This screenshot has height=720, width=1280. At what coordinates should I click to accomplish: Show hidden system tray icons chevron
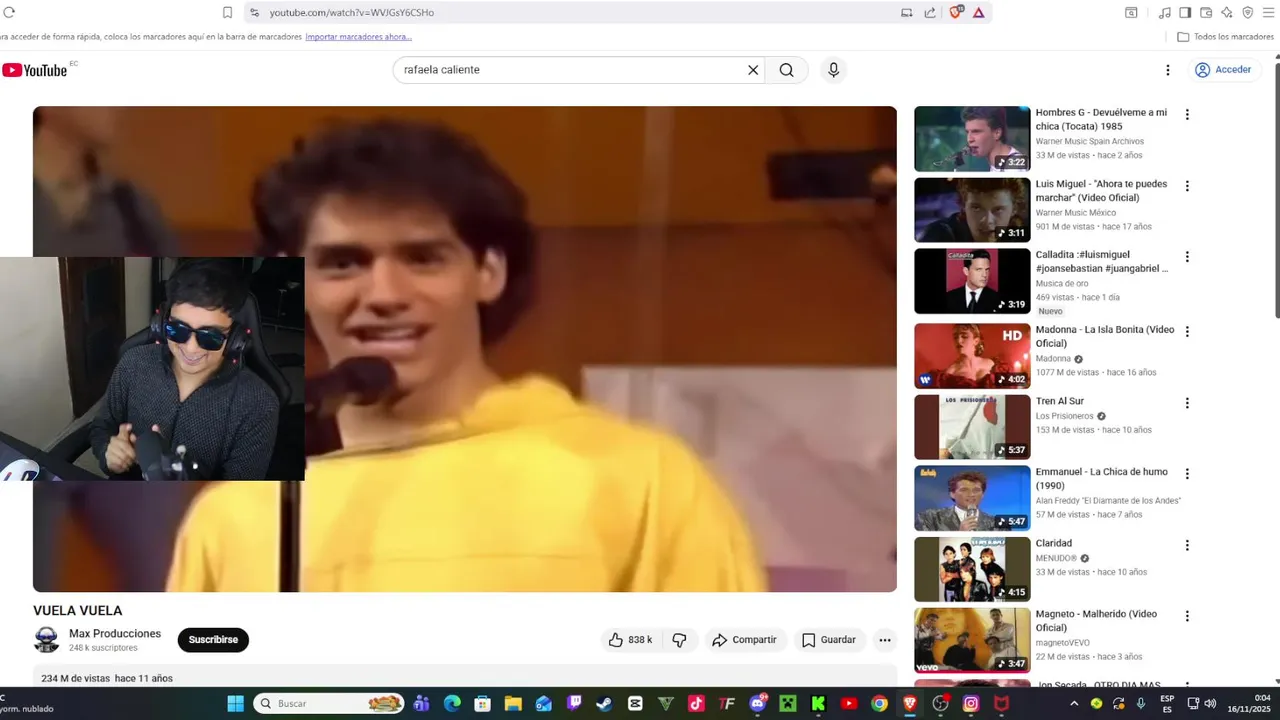[1074, 704]
